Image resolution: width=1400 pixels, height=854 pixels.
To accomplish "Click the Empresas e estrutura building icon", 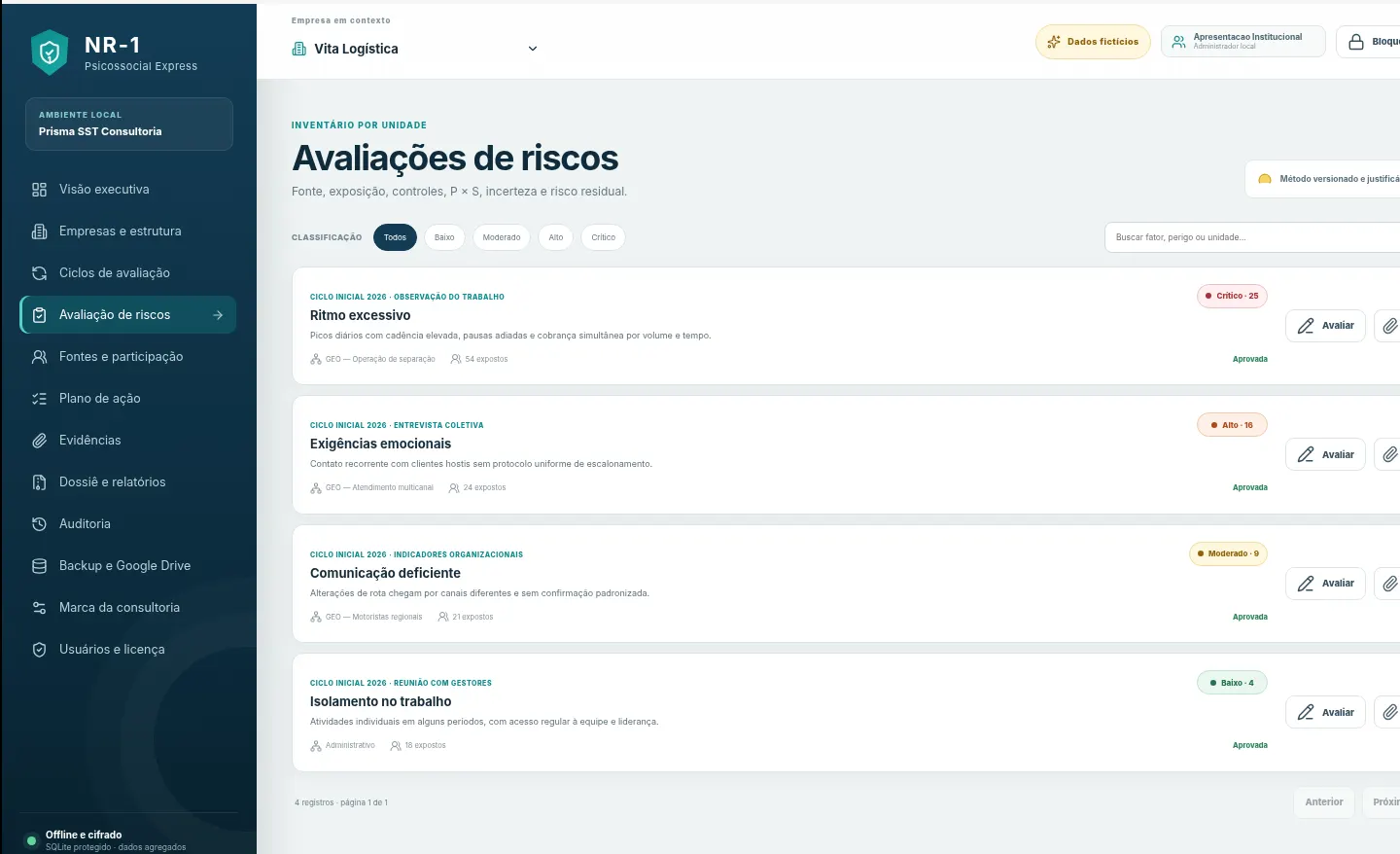I will coord(39,231).
